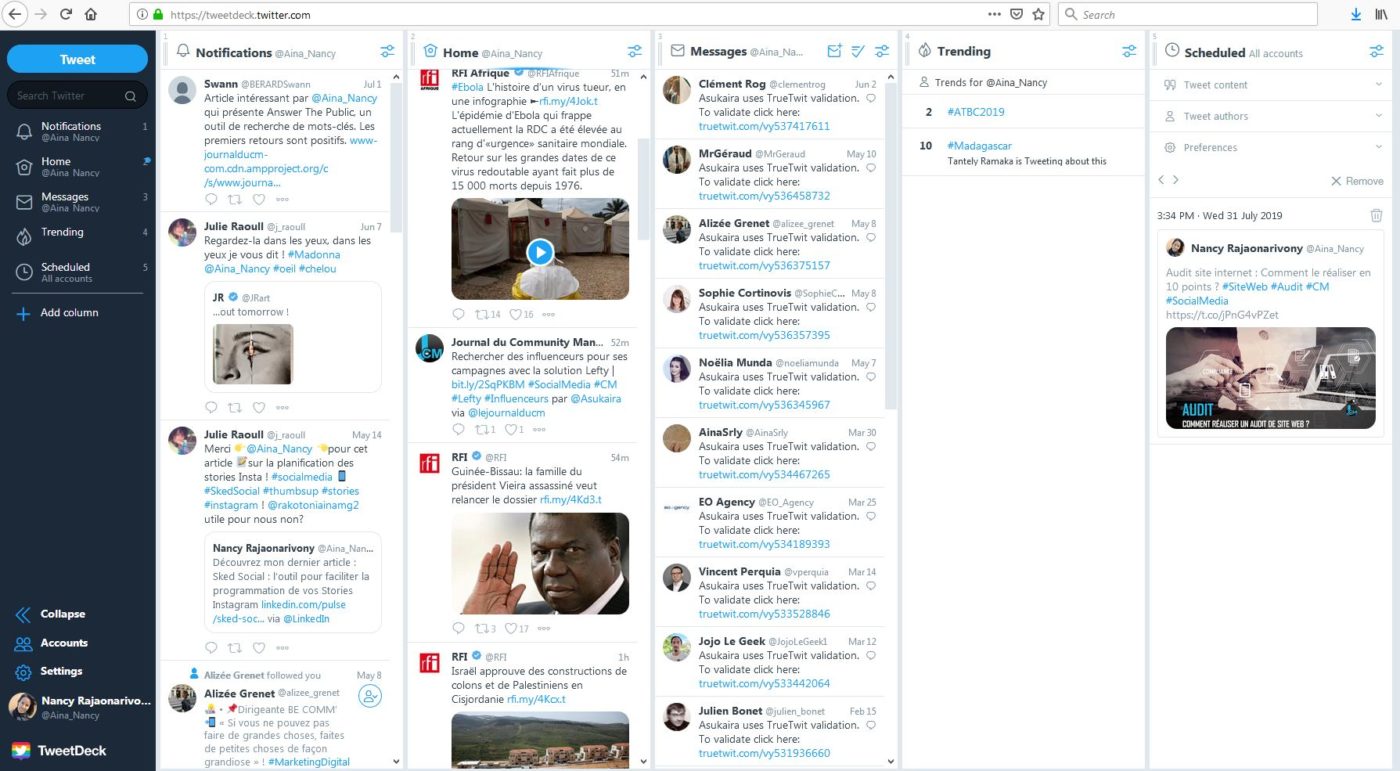Click the Add column plus icon
Image resolution: width=1400 pixels, height=771 pixels.
click(x=24, y=312)
